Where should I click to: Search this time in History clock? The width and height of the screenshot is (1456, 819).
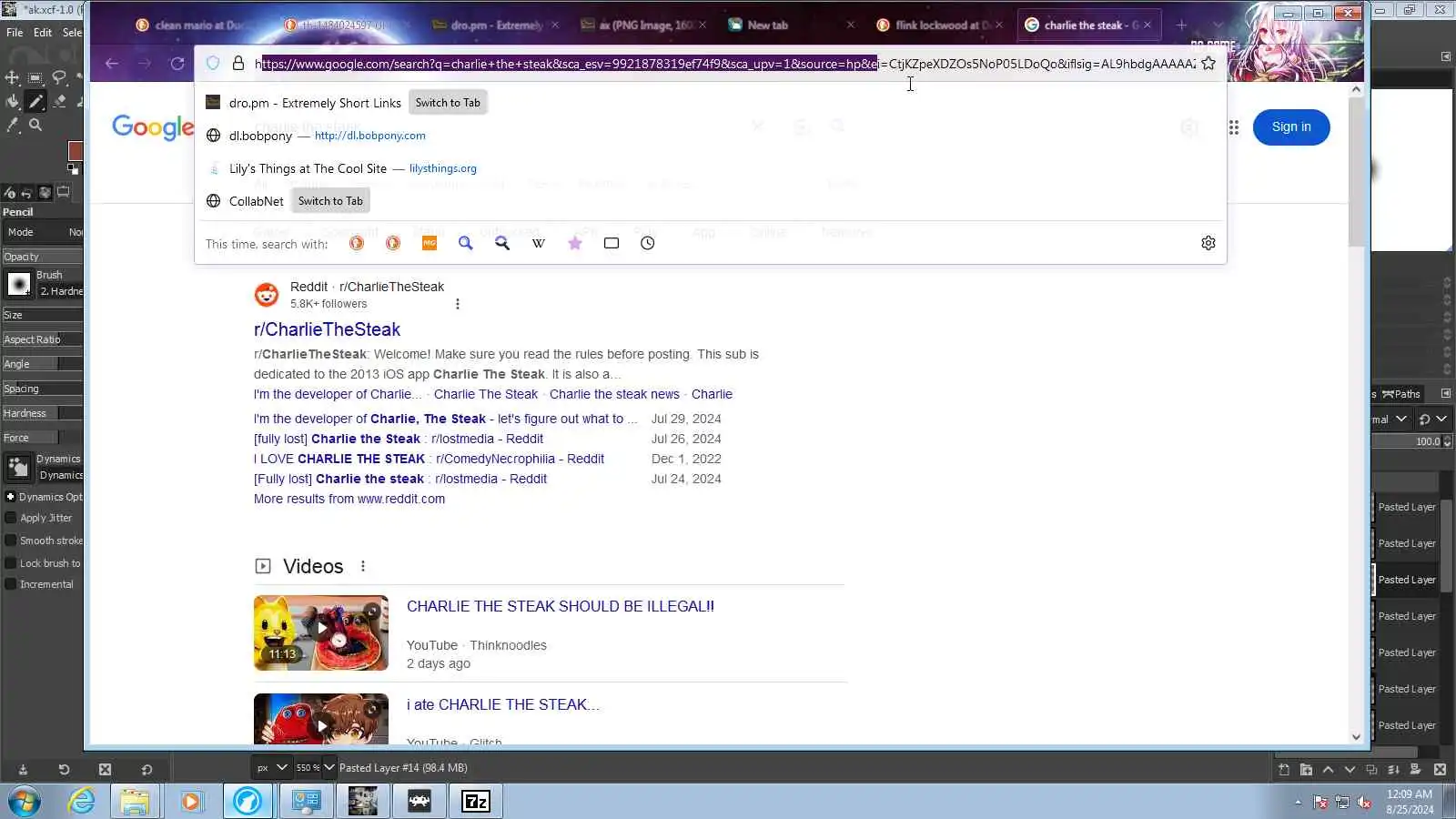click(x=648, y=243)
